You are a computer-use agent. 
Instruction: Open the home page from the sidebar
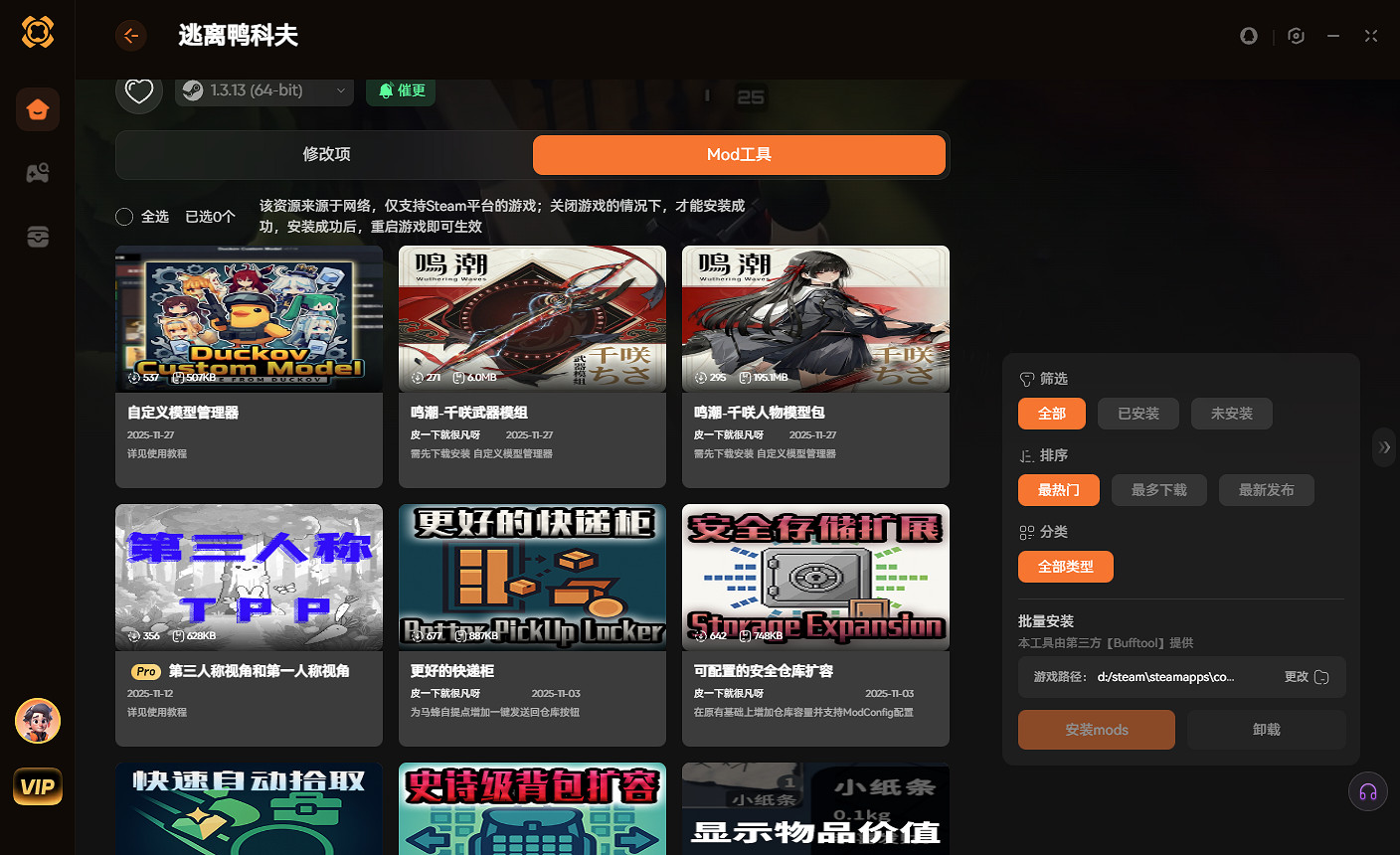37,109
